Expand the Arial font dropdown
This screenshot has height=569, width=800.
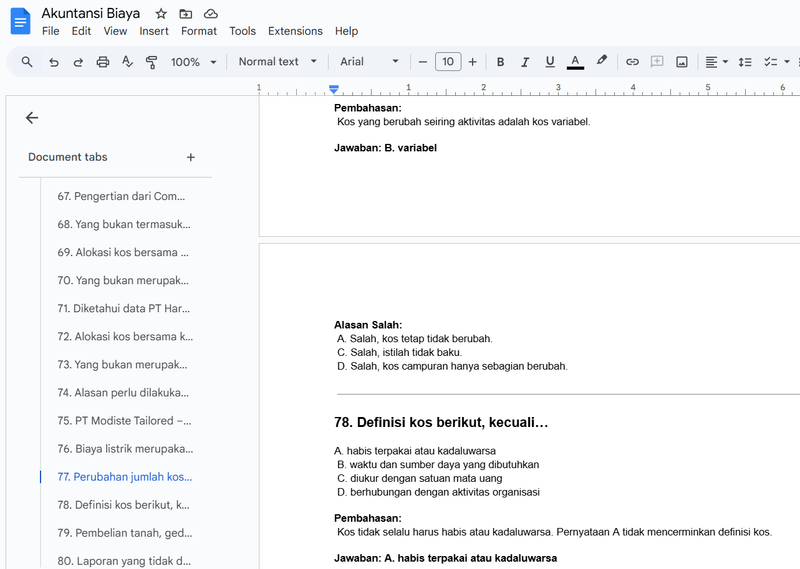coord(369,62)
